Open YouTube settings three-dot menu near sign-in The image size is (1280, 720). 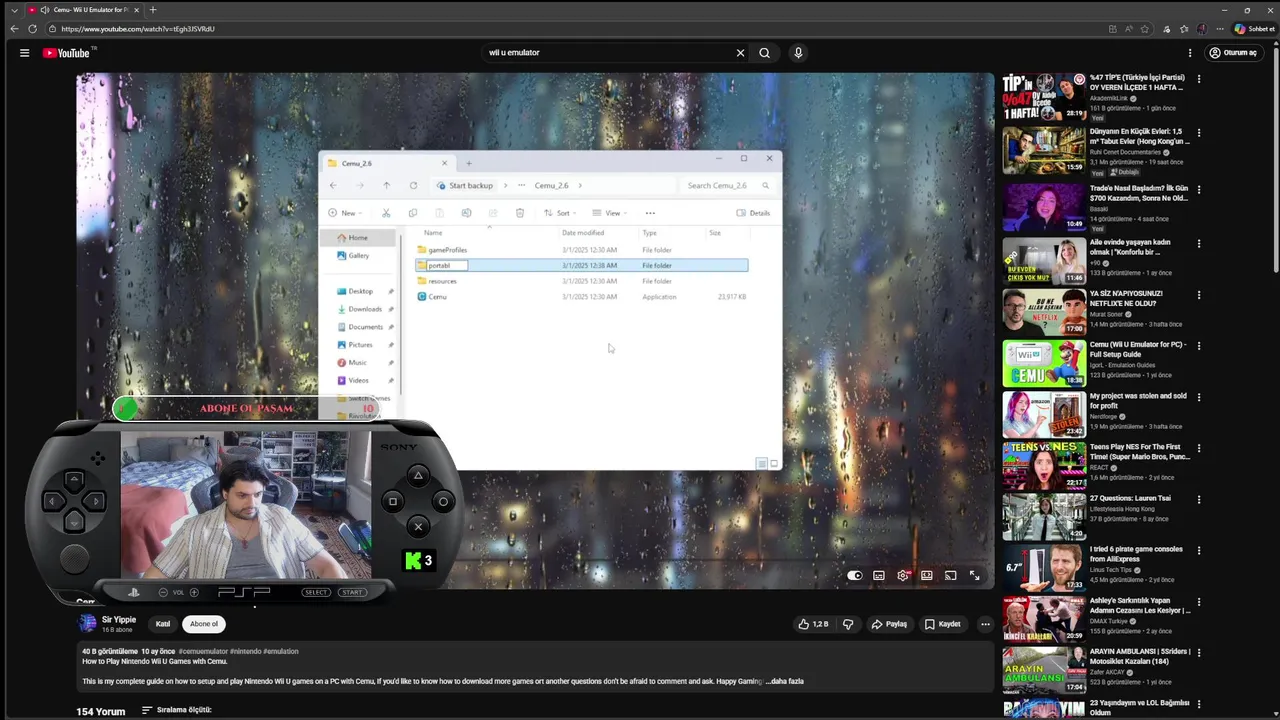pos(1190,53)
